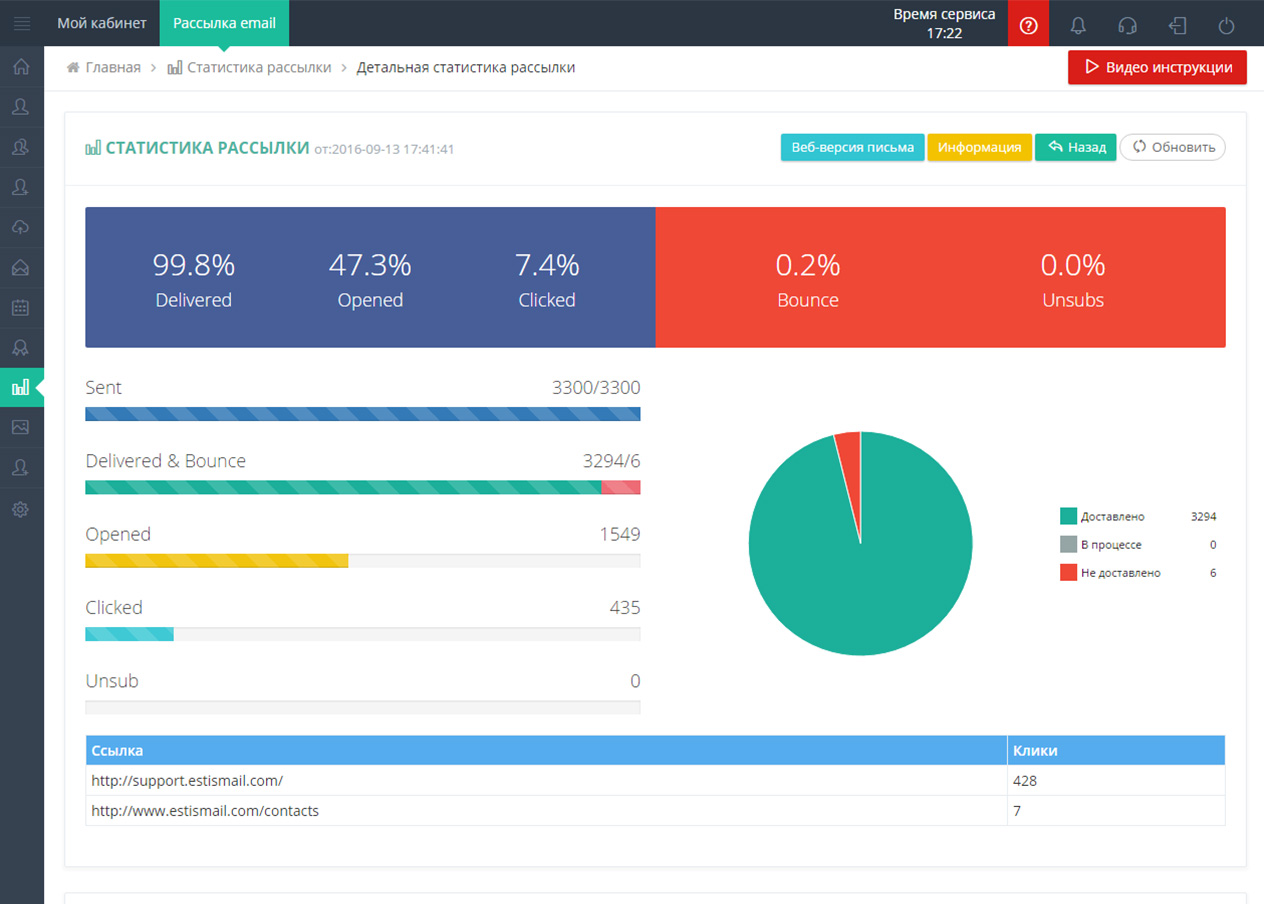Select the Рассылка email tab
This screenshot has height=904, width=1264.
(224, 23)
